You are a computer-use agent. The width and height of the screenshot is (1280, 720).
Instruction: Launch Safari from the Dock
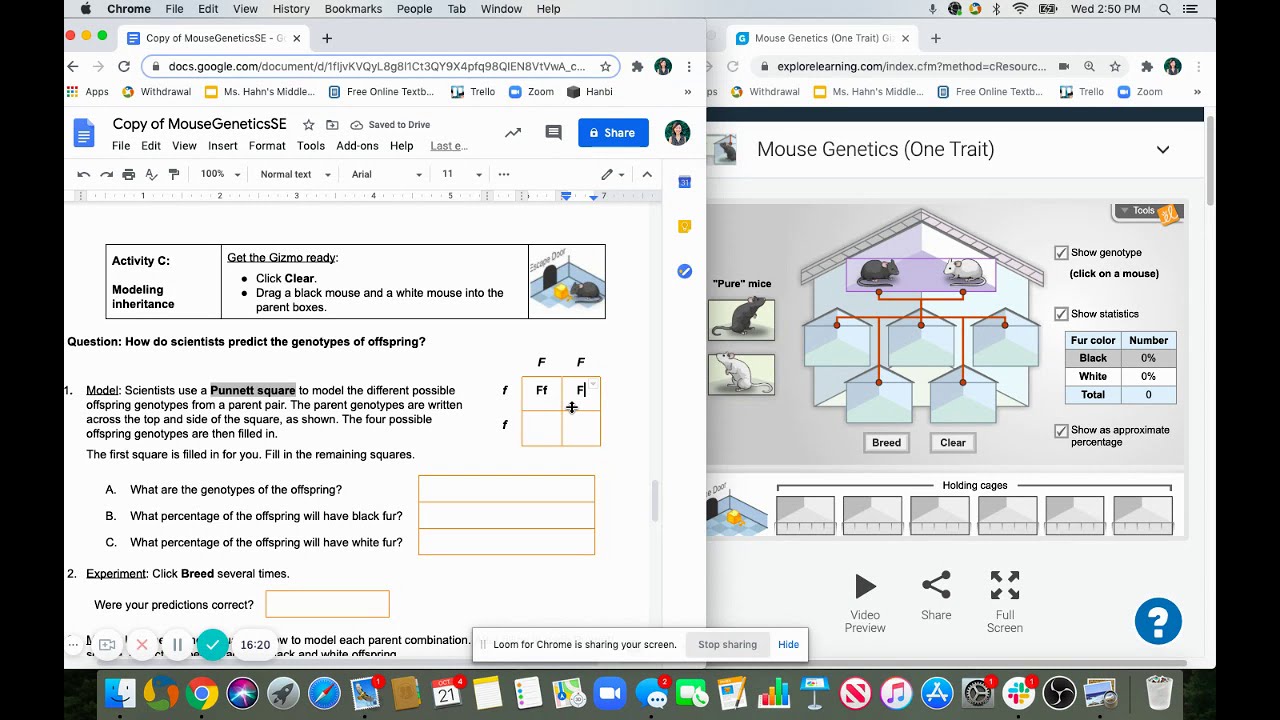(324, 692)
